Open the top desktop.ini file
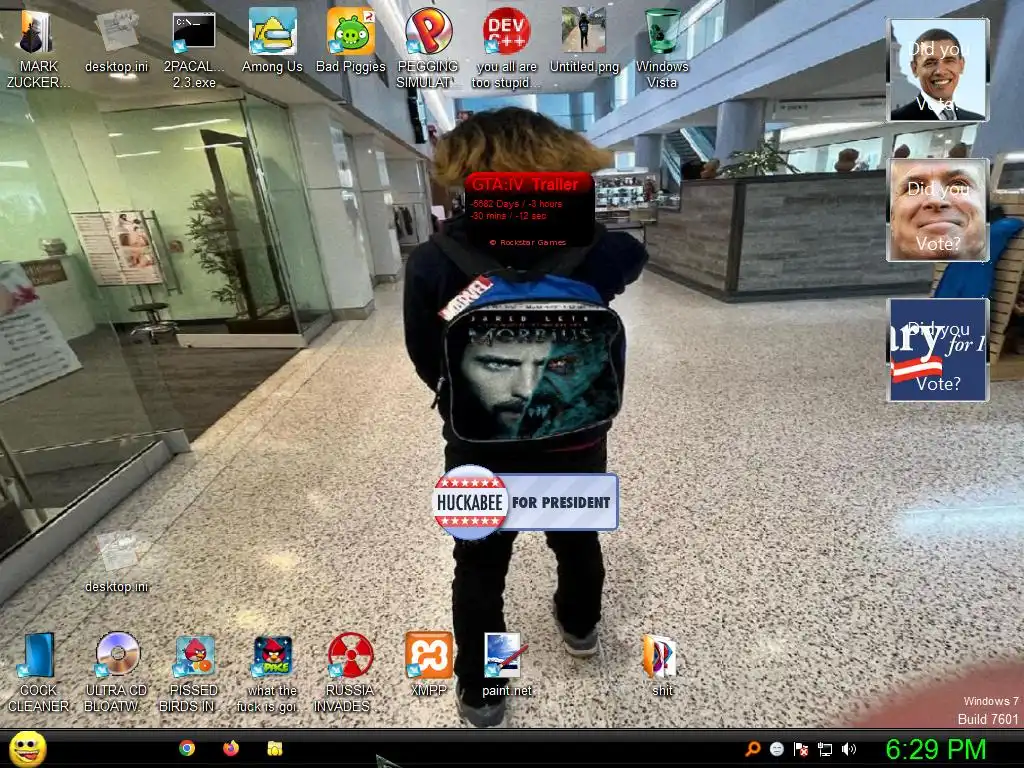 [x=116, y=31]
